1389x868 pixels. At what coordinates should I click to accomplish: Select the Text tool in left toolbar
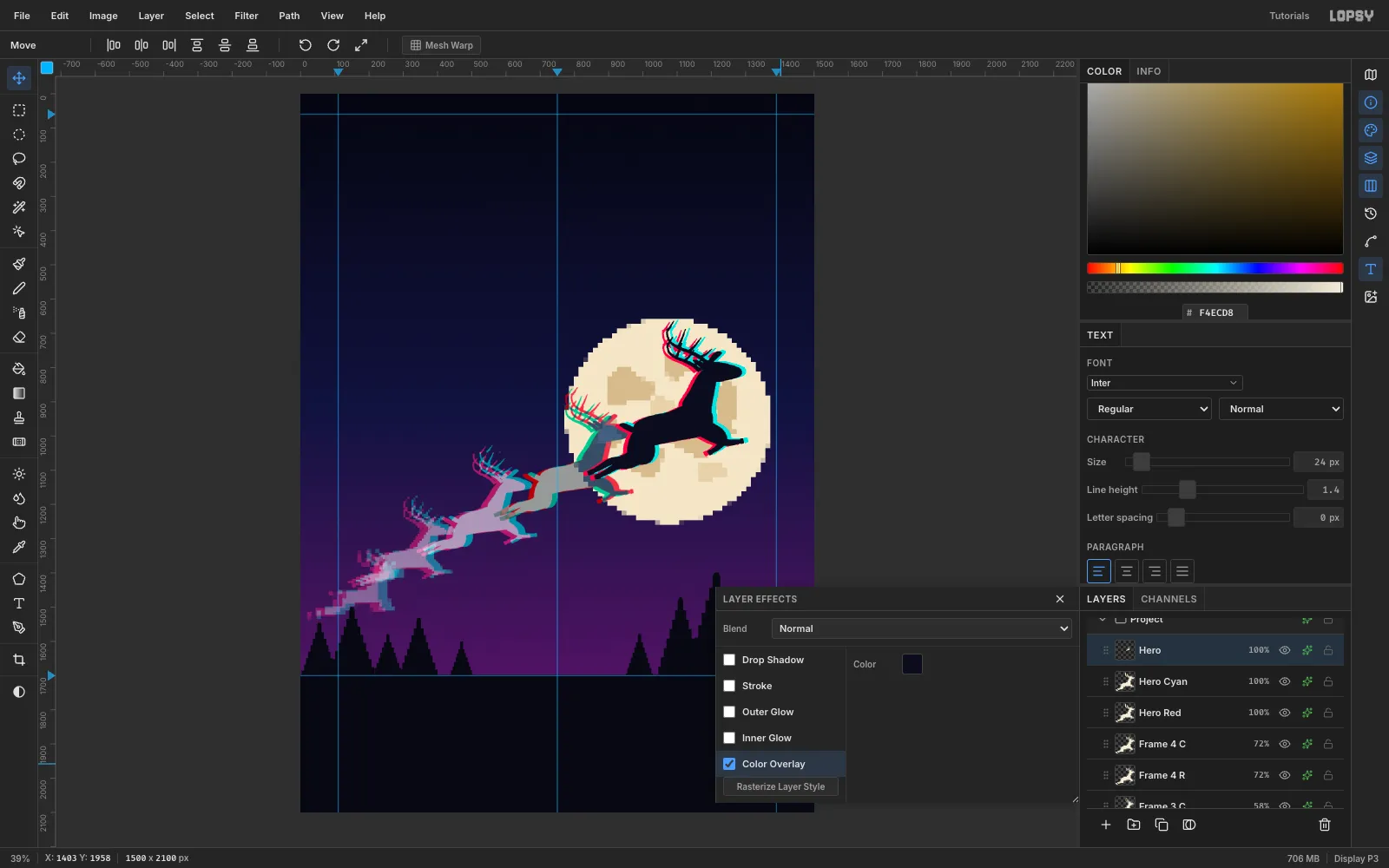click(19, 603)
